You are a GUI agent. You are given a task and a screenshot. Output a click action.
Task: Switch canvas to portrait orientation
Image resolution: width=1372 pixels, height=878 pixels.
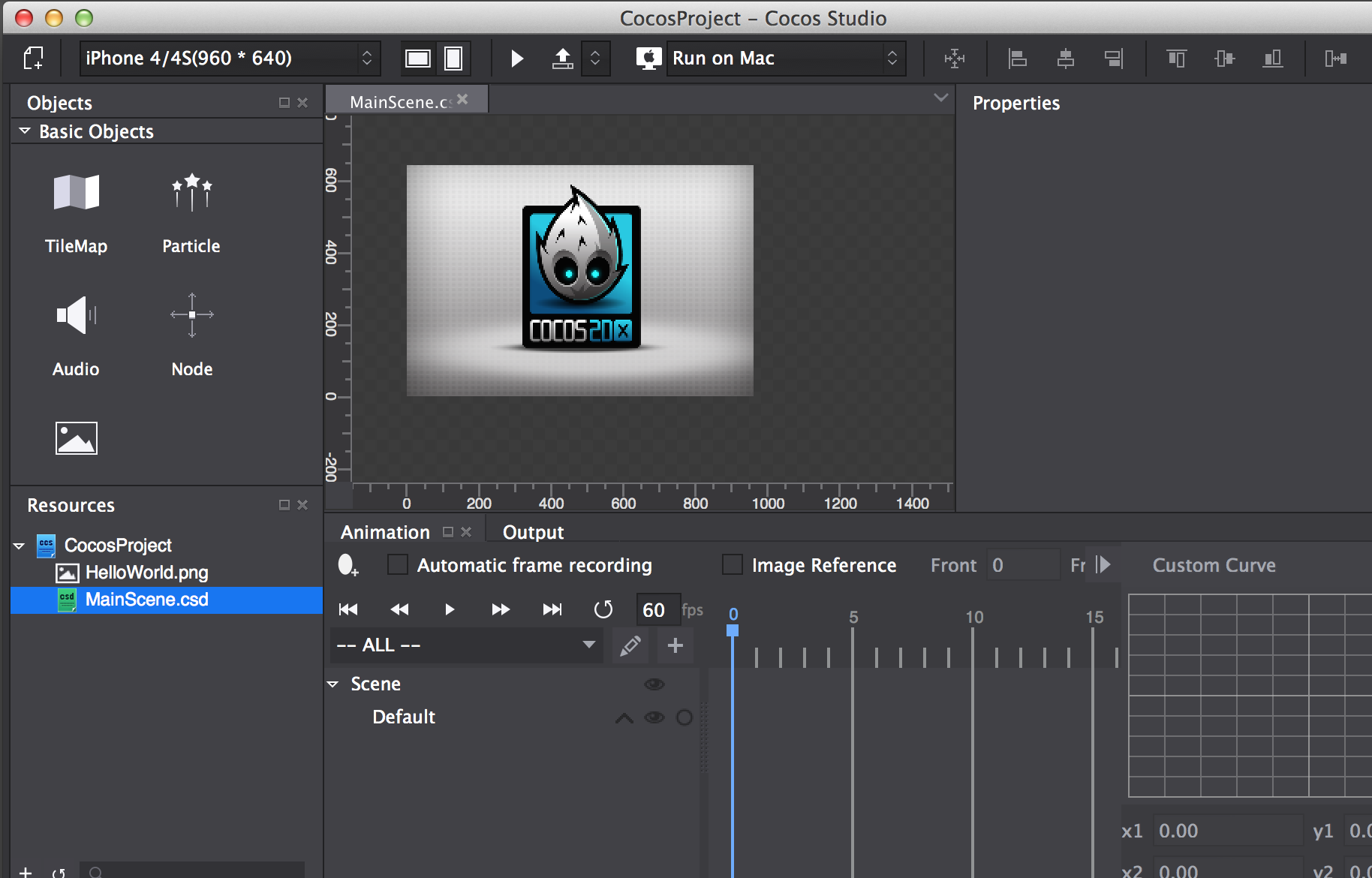(x=453, y=59)
